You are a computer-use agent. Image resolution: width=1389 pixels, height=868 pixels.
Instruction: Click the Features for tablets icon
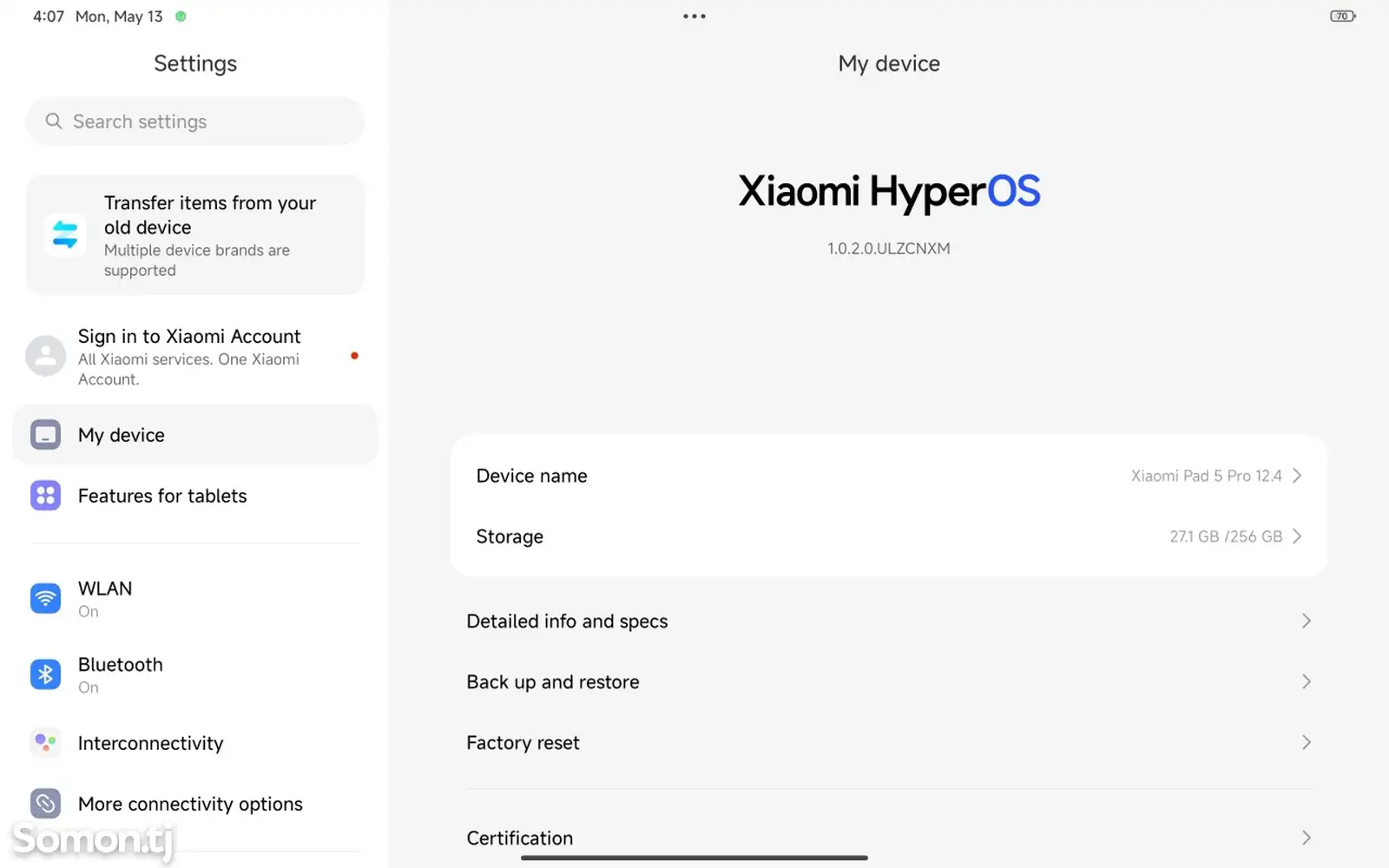(45, 496)
